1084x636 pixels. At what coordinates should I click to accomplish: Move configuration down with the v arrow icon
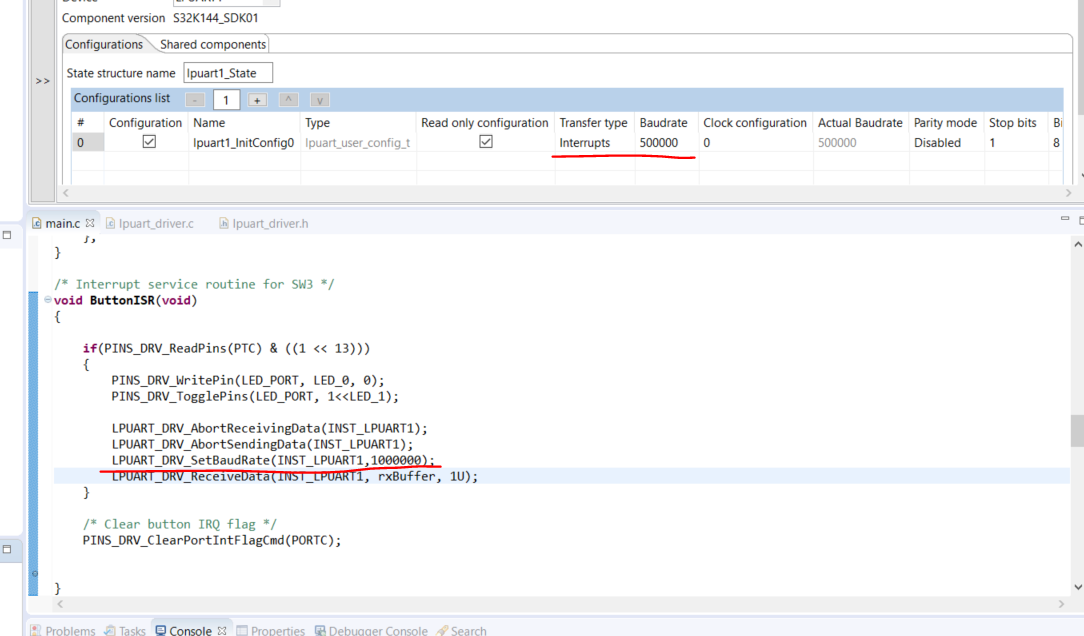pos(319,99)
